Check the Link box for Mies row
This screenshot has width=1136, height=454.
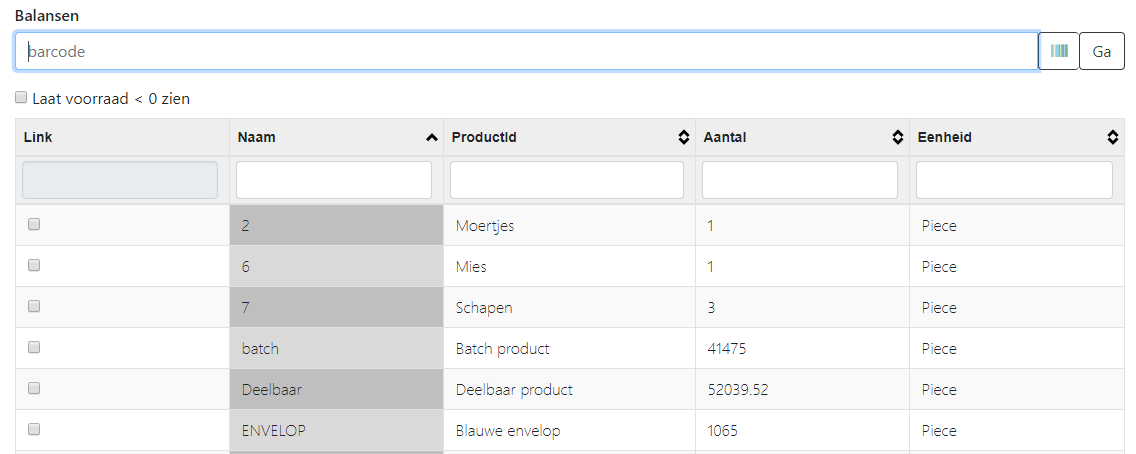34,266
